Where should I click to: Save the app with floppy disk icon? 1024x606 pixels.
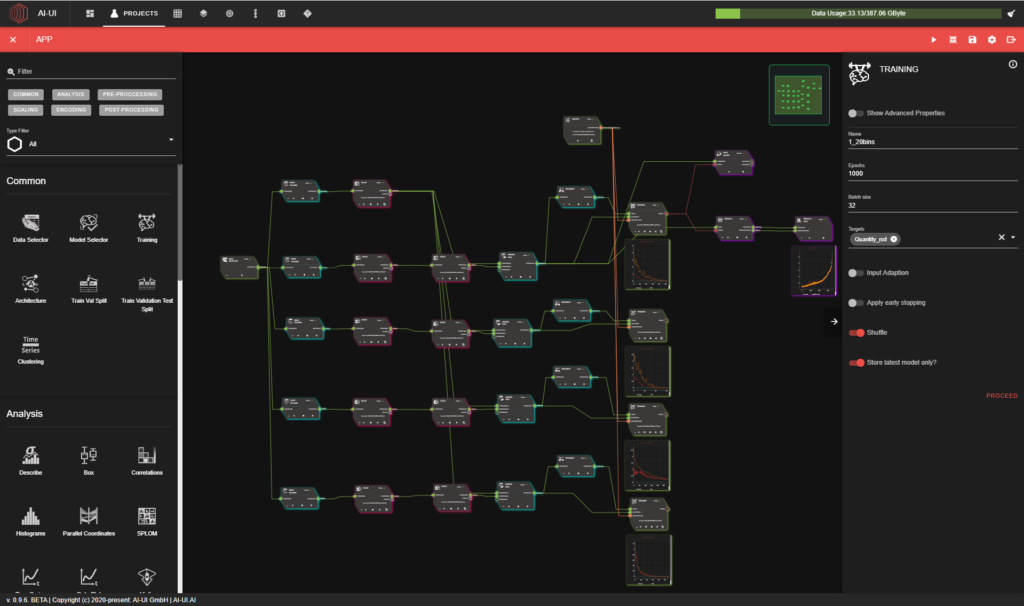tap(972, 40)
